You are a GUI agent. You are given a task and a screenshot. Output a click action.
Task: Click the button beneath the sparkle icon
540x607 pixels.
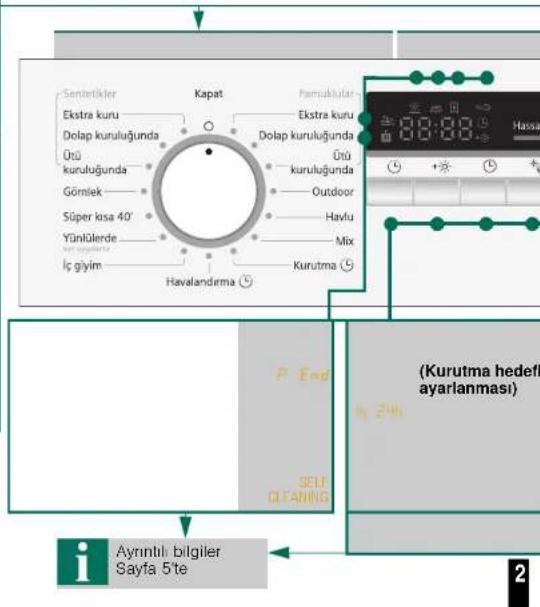[x=523, y=190]
